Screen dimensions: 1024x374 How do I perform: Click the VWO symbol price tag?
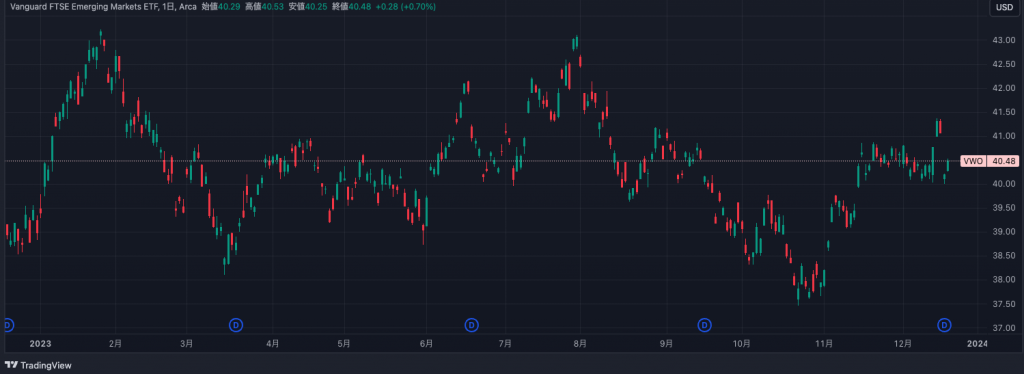pyautogui.click(x=973, y=161)
